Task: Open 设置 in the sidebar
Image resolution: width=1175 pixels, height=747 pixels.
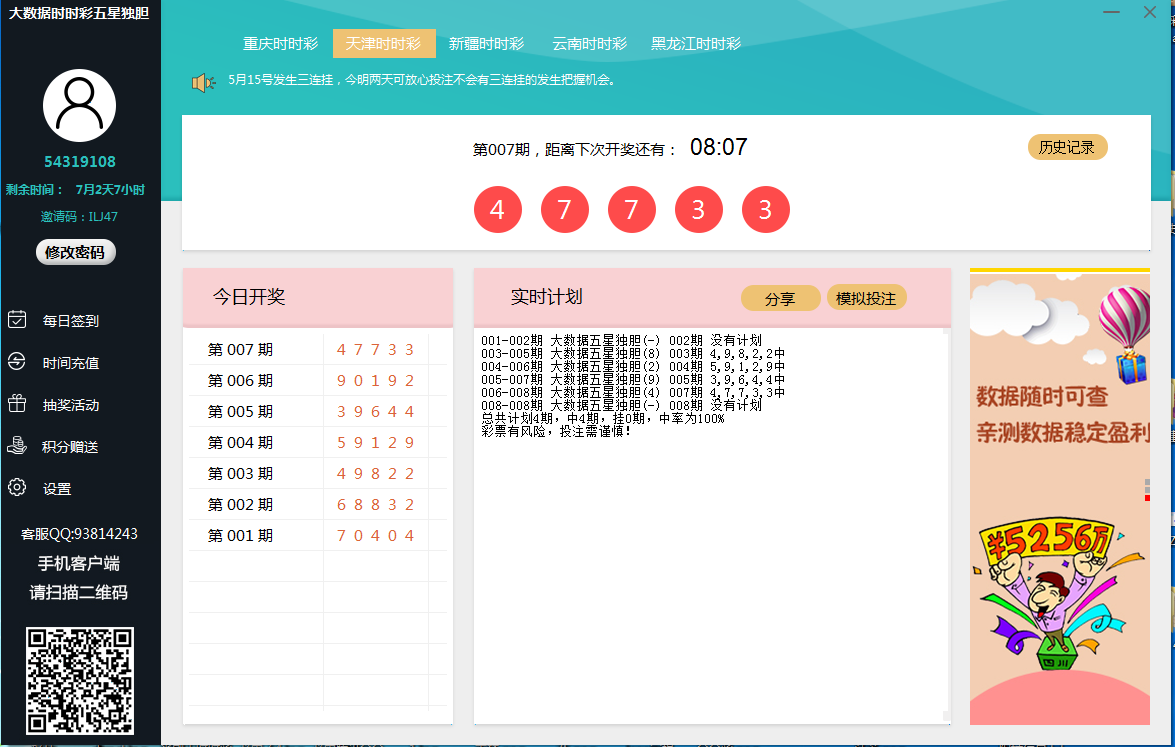Action: pyautogui.click(x=57, y=489)
